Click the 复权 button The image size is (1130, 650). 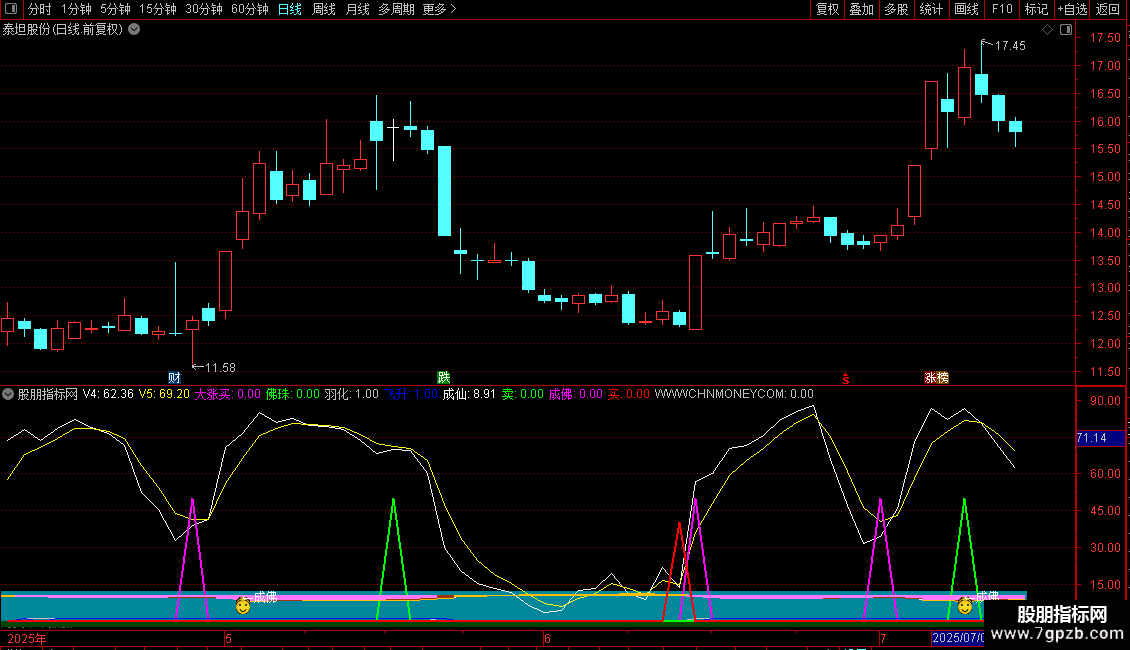pos(827,9)
